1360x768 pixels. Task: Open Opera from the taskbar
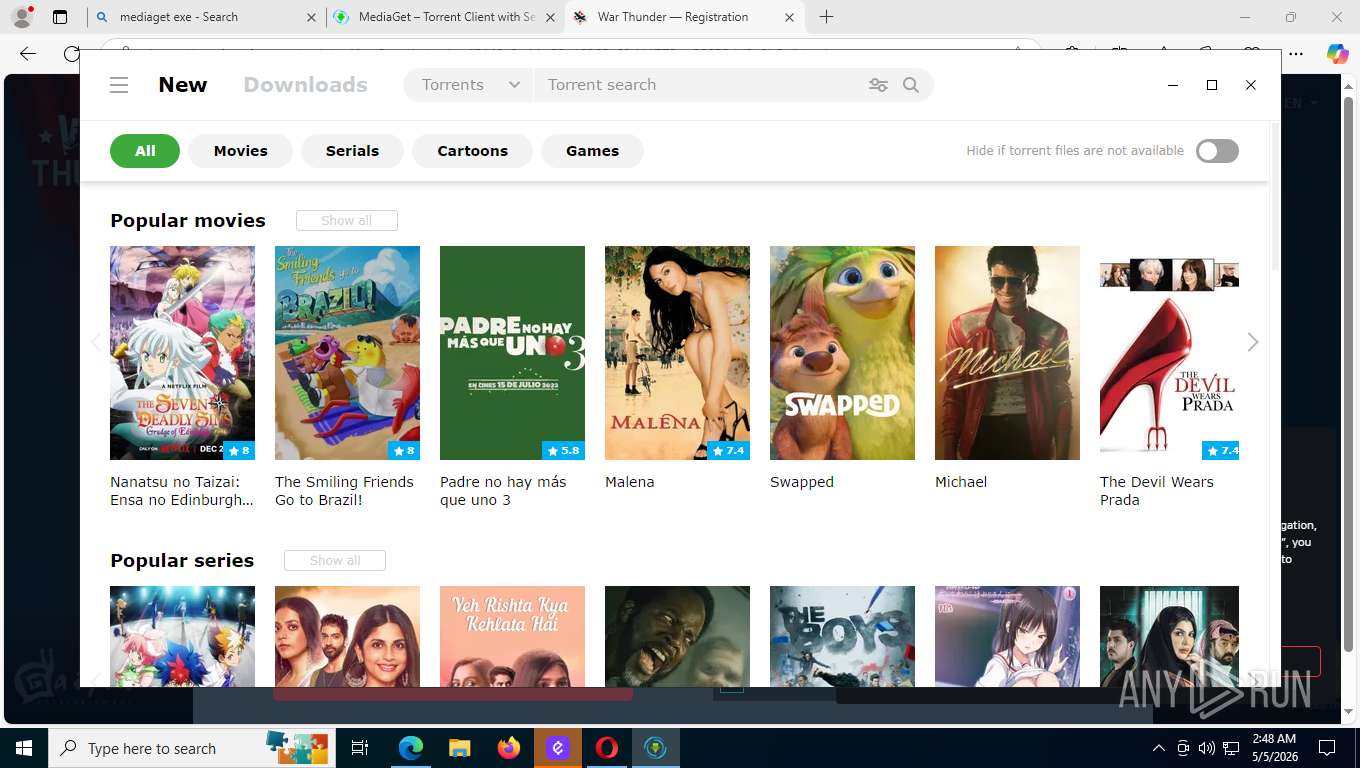point(607,748)
